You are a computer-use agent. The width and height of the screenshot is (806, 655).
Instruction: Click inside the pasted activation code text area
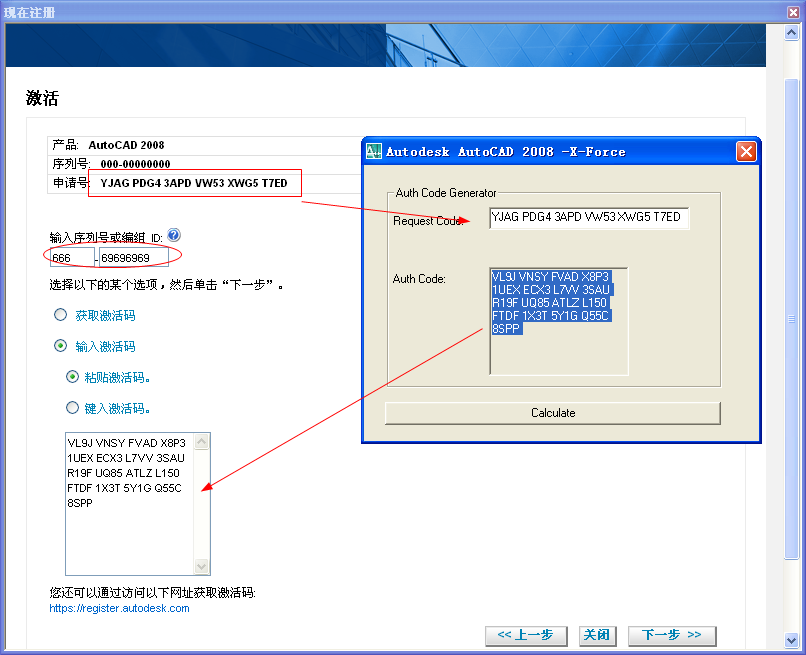pyautogui.click(x=130, y=504)
